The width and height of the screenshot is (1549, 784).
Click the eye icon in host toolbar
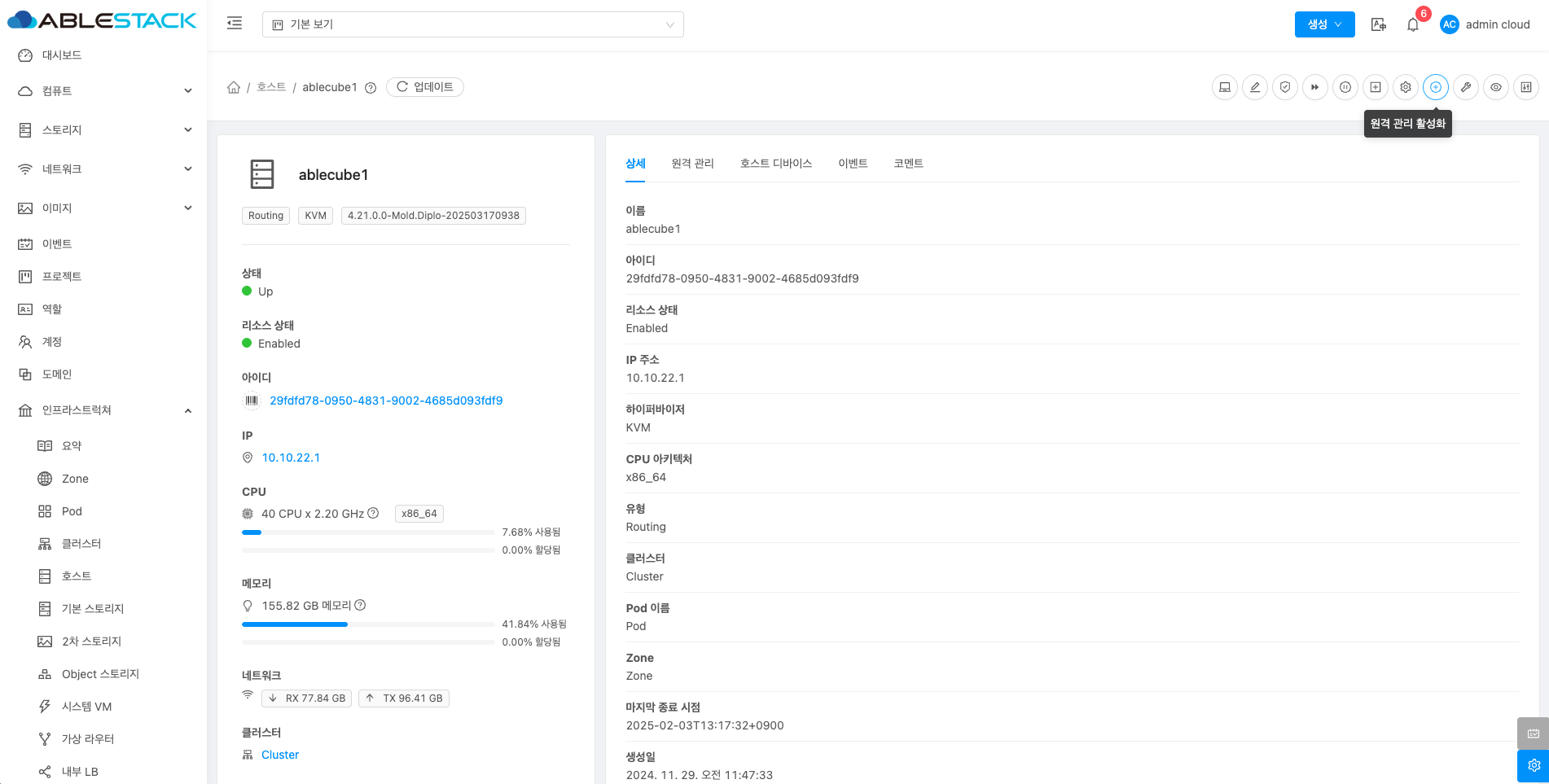(x=1496, y=87)
